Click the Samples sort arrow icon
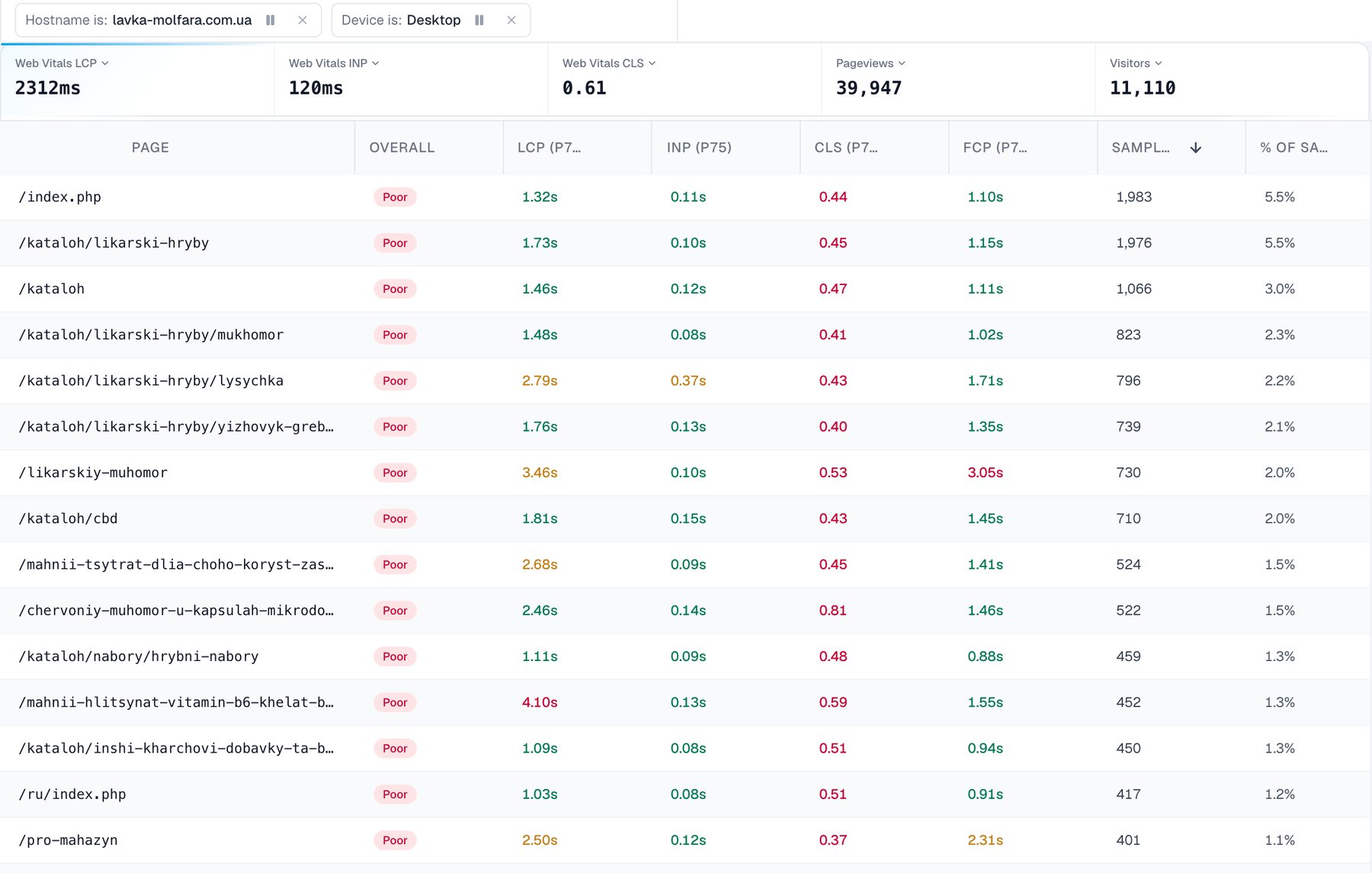This screenshot has height=873, width=1372. (x=1196, y=148)
